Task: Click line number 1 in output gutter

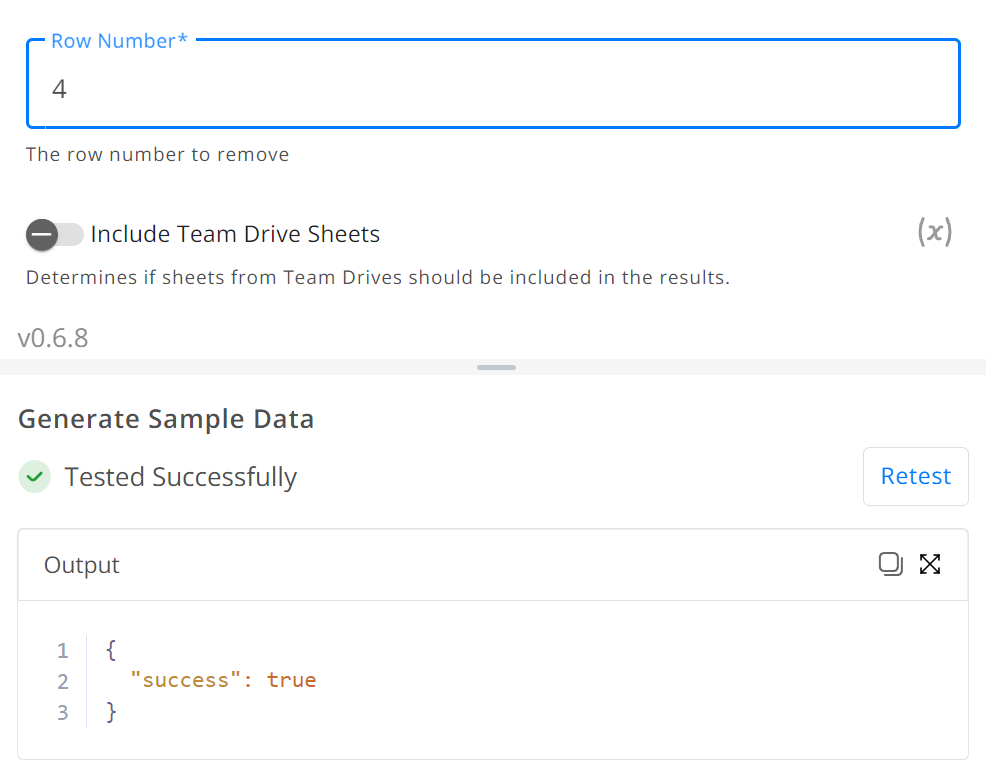Action: coord(62,650)
